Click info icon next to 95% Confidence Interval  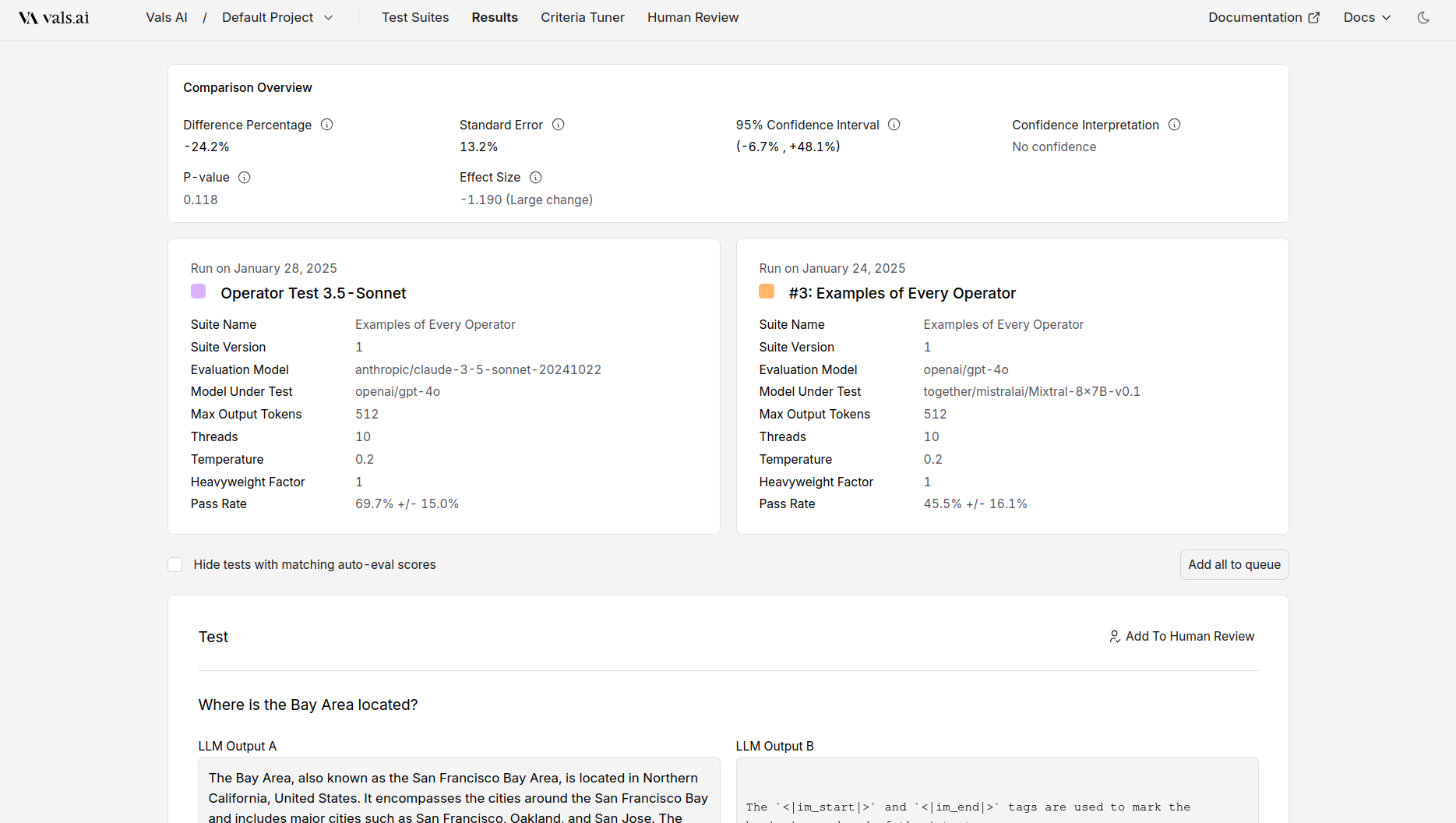click(894, 125)
